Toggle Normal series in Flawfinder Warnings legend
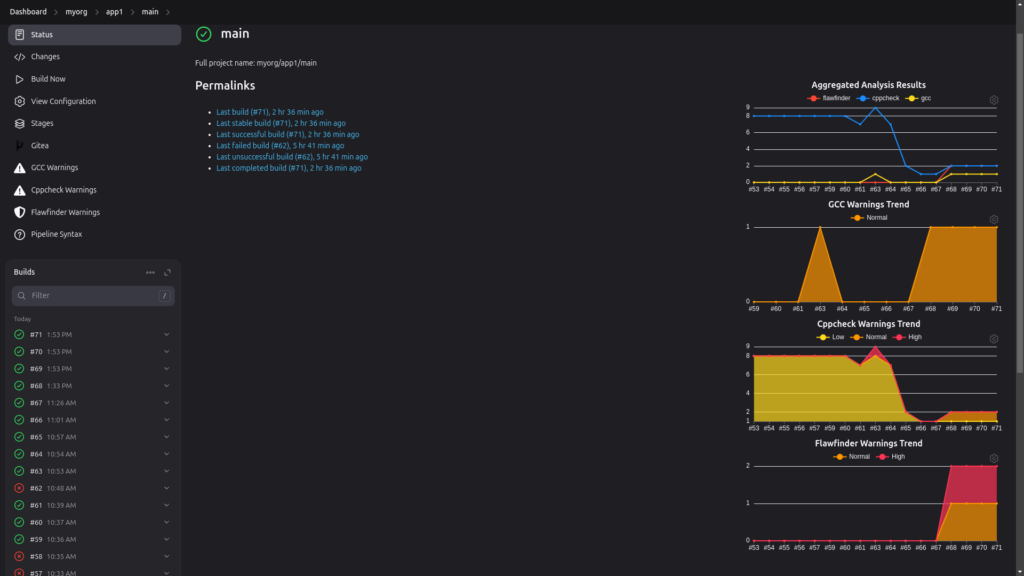The height and width of the screenshot is (576, 1024). (x=852, y=456)
